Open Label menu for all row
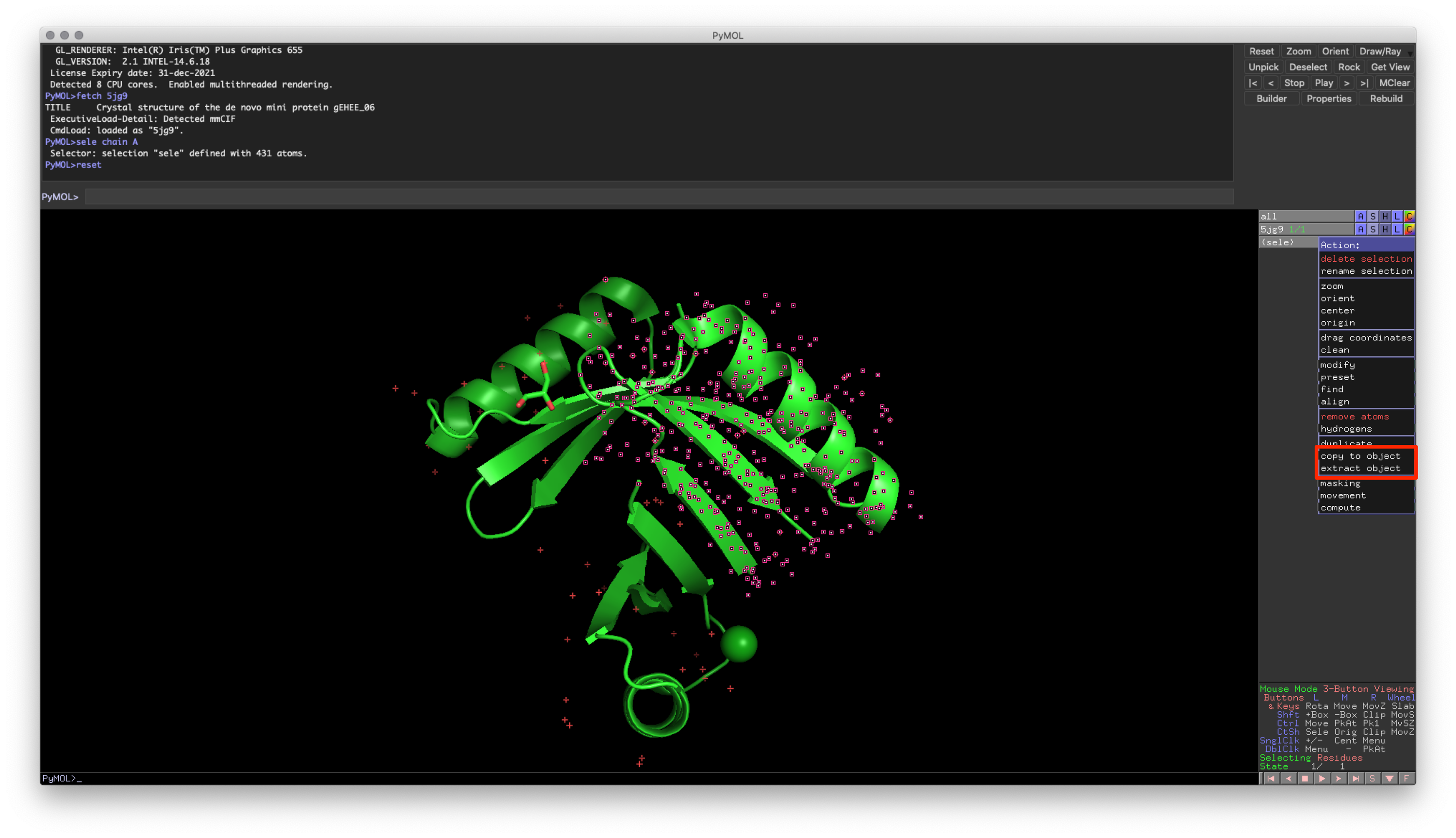 1397,217
